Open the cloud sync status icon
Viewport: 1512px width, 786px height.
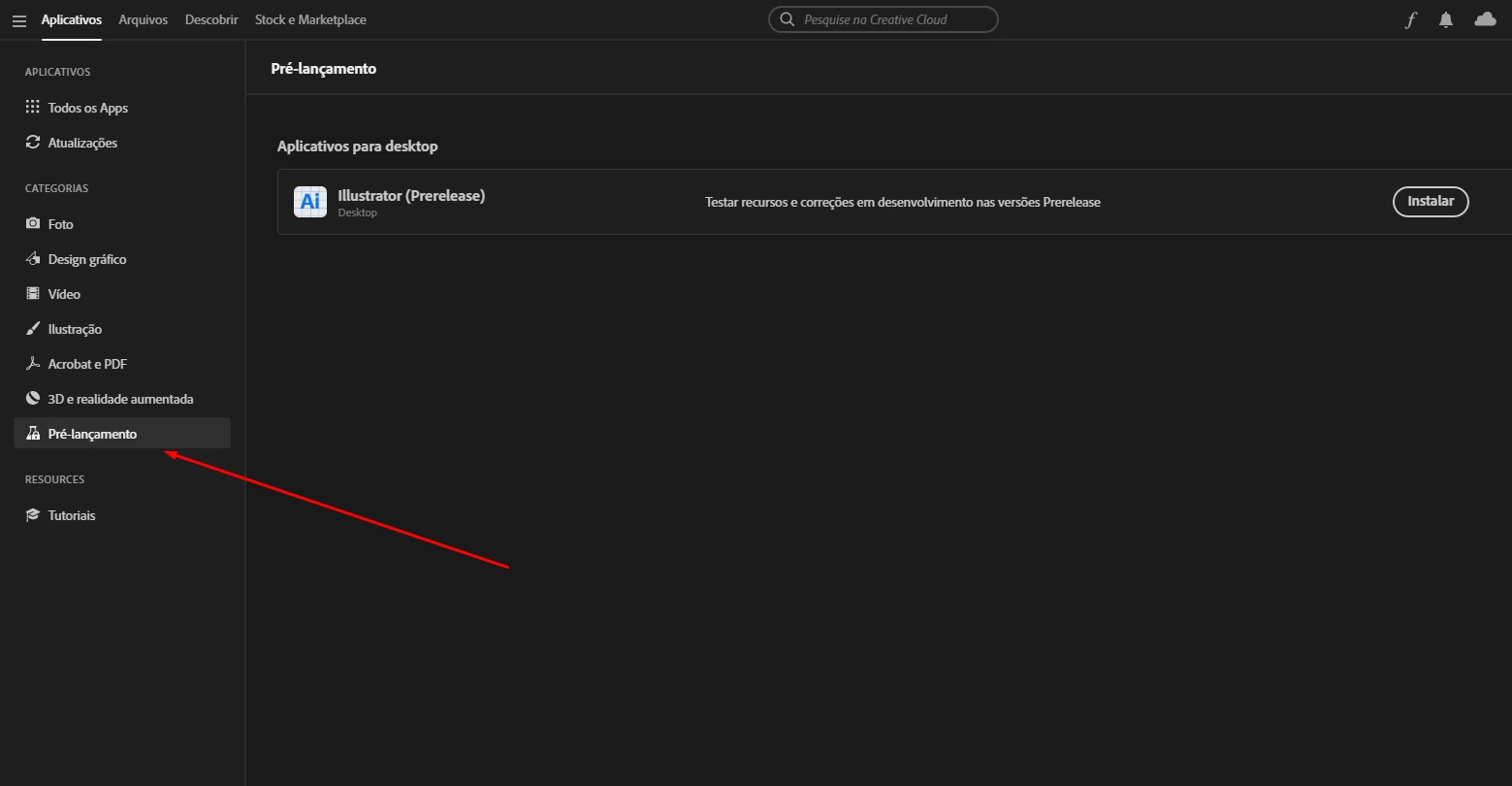[1485, 19]
